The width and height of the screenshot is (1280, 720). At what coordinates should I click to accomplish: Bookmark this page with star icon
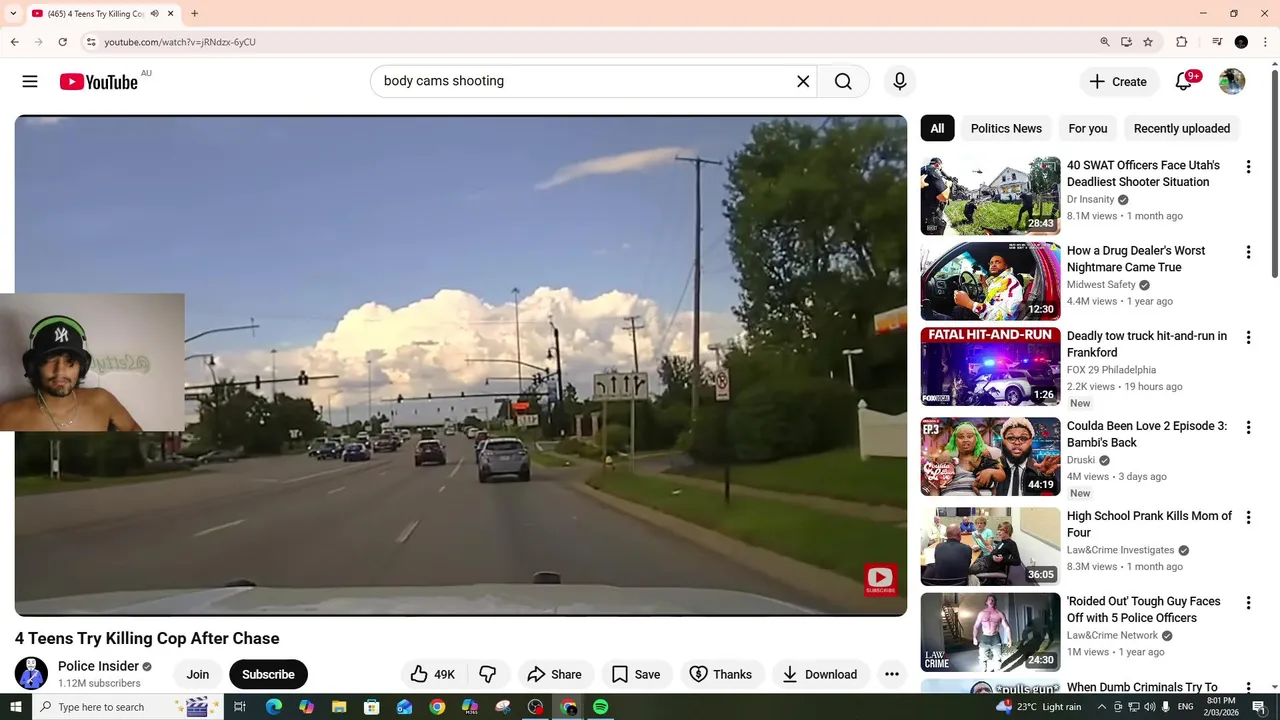(1148, 42)
